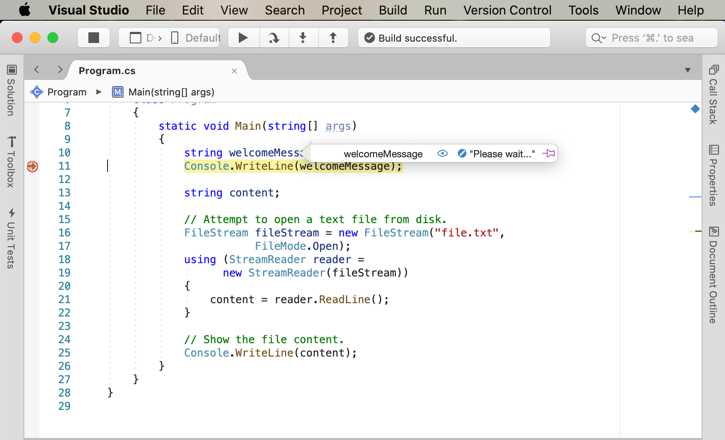Open the Document Outline side panel
The image size is (725, 440).
coord(713,275)
